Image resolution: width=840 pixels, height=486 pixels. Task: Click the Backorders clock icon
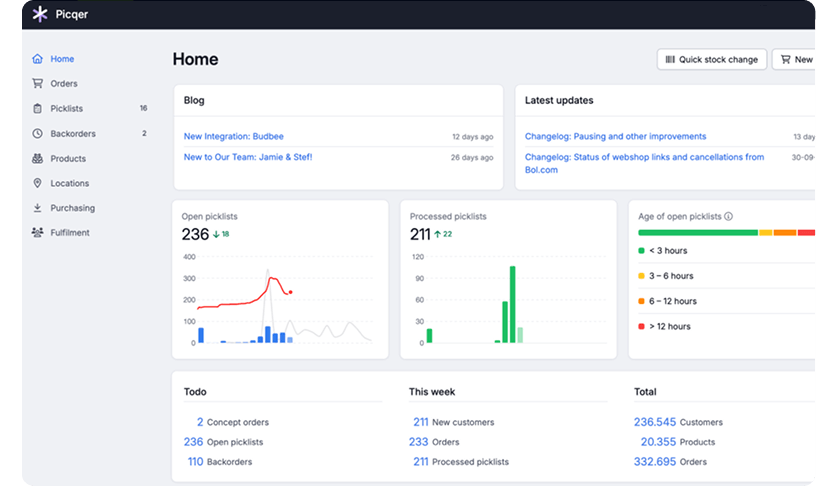37,133
